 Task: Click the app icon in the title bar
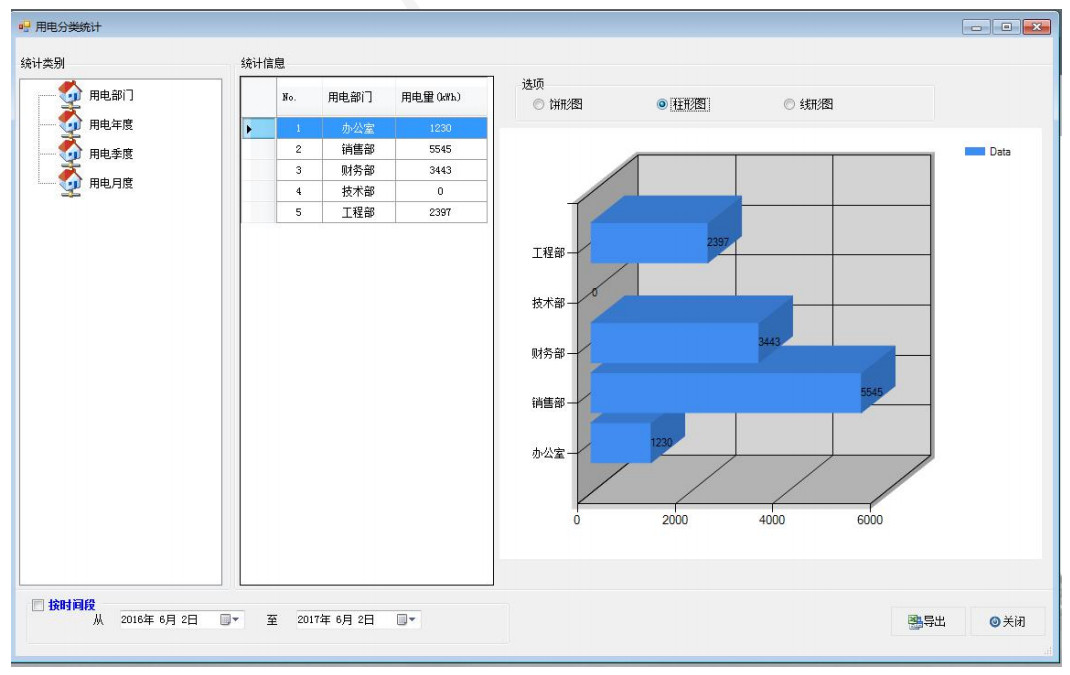pos(25,27)
